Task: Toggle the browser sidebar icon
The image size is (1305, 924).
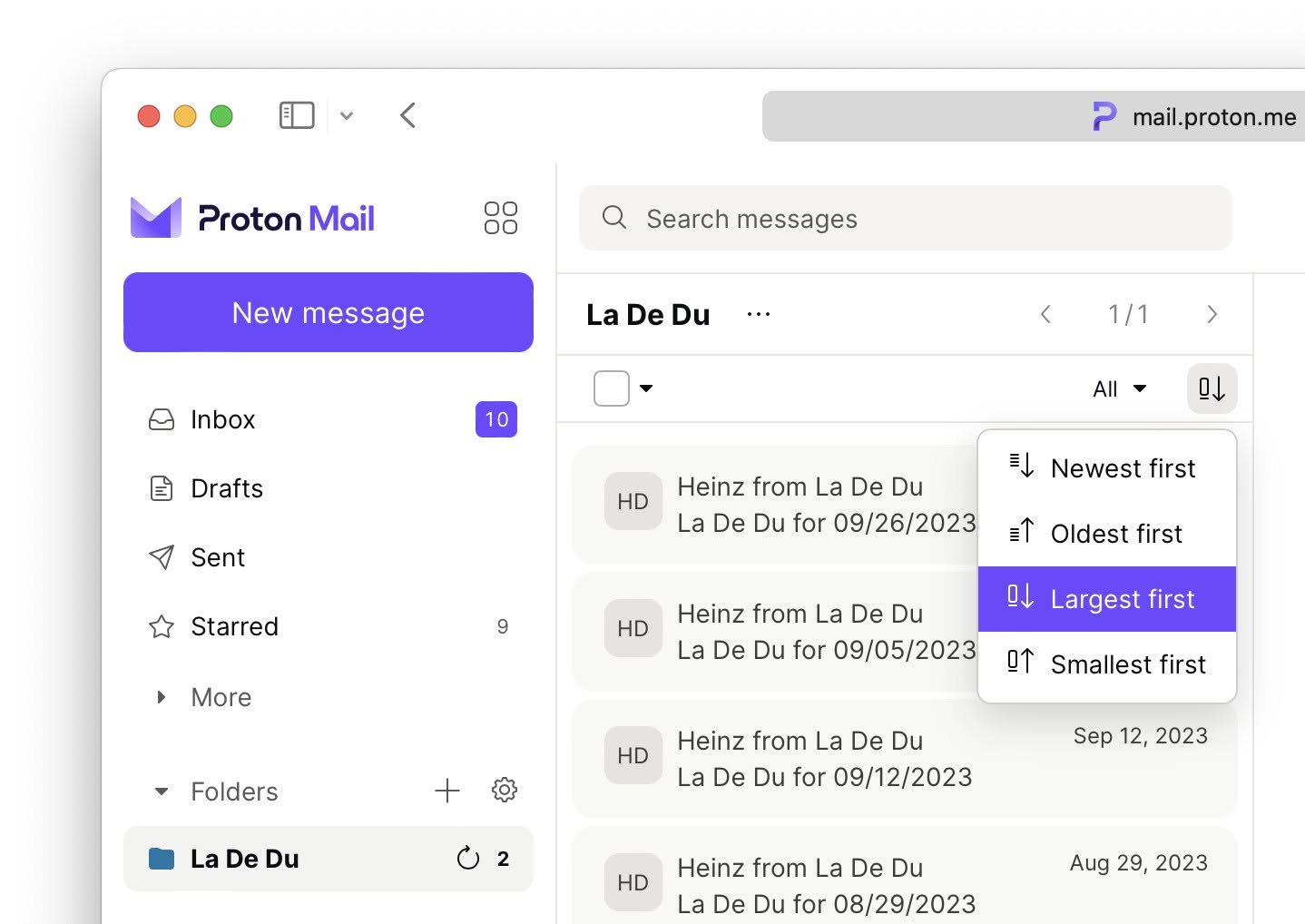Action: [x=297, y=115]
